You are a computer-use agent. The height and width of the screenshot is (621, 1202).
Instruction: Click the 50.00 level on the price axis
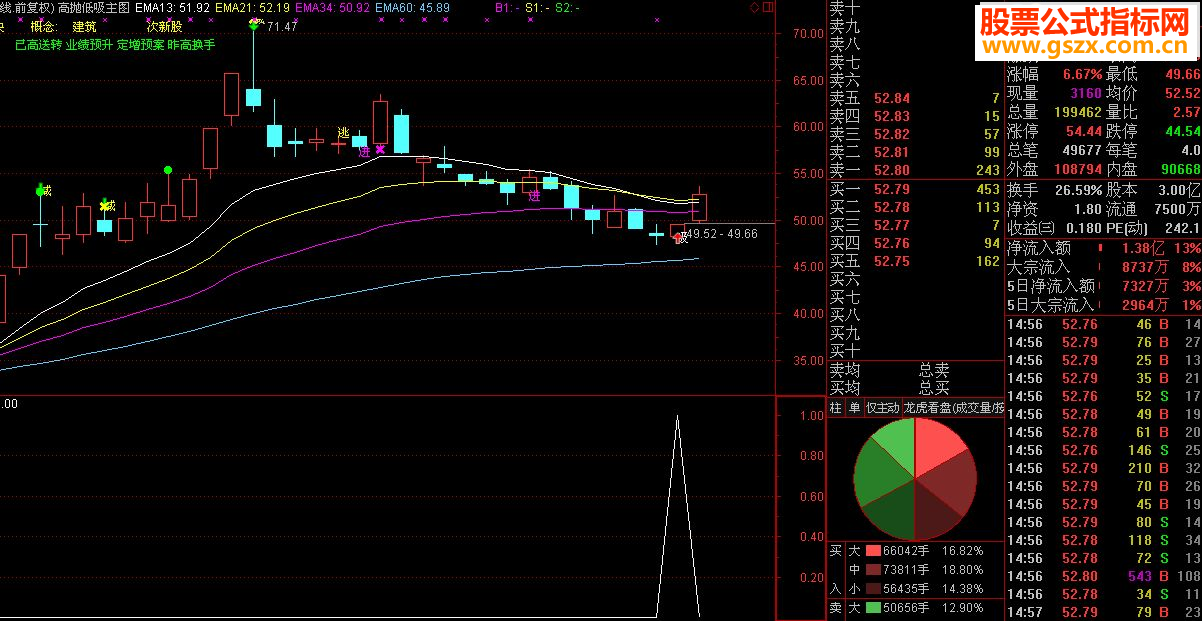click(x=807, y=221)
